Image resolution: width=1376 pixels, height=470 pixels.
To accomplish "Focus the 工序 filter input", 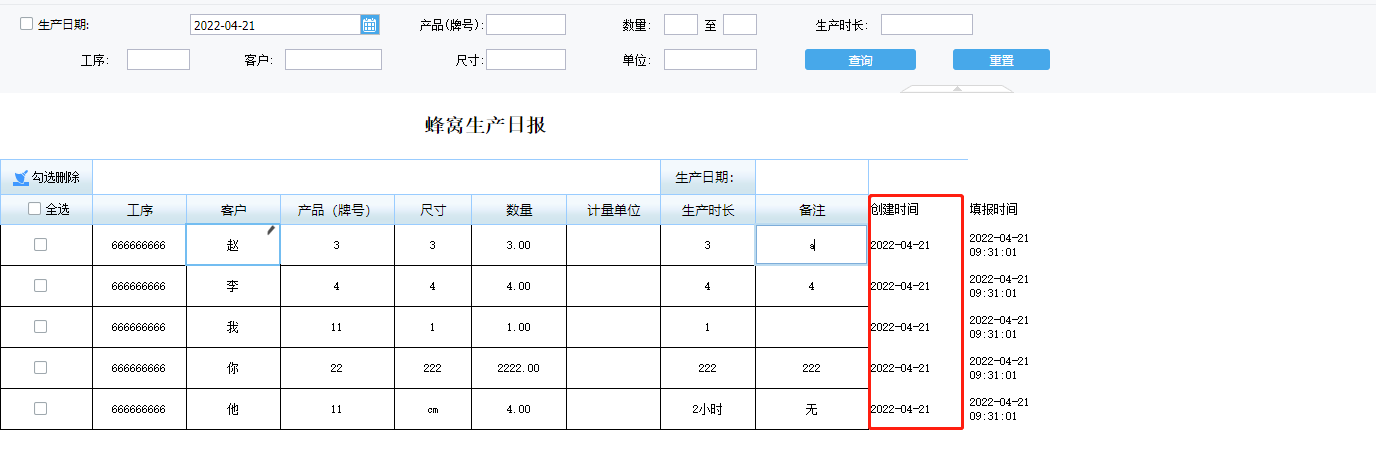I will coord(158,60).
